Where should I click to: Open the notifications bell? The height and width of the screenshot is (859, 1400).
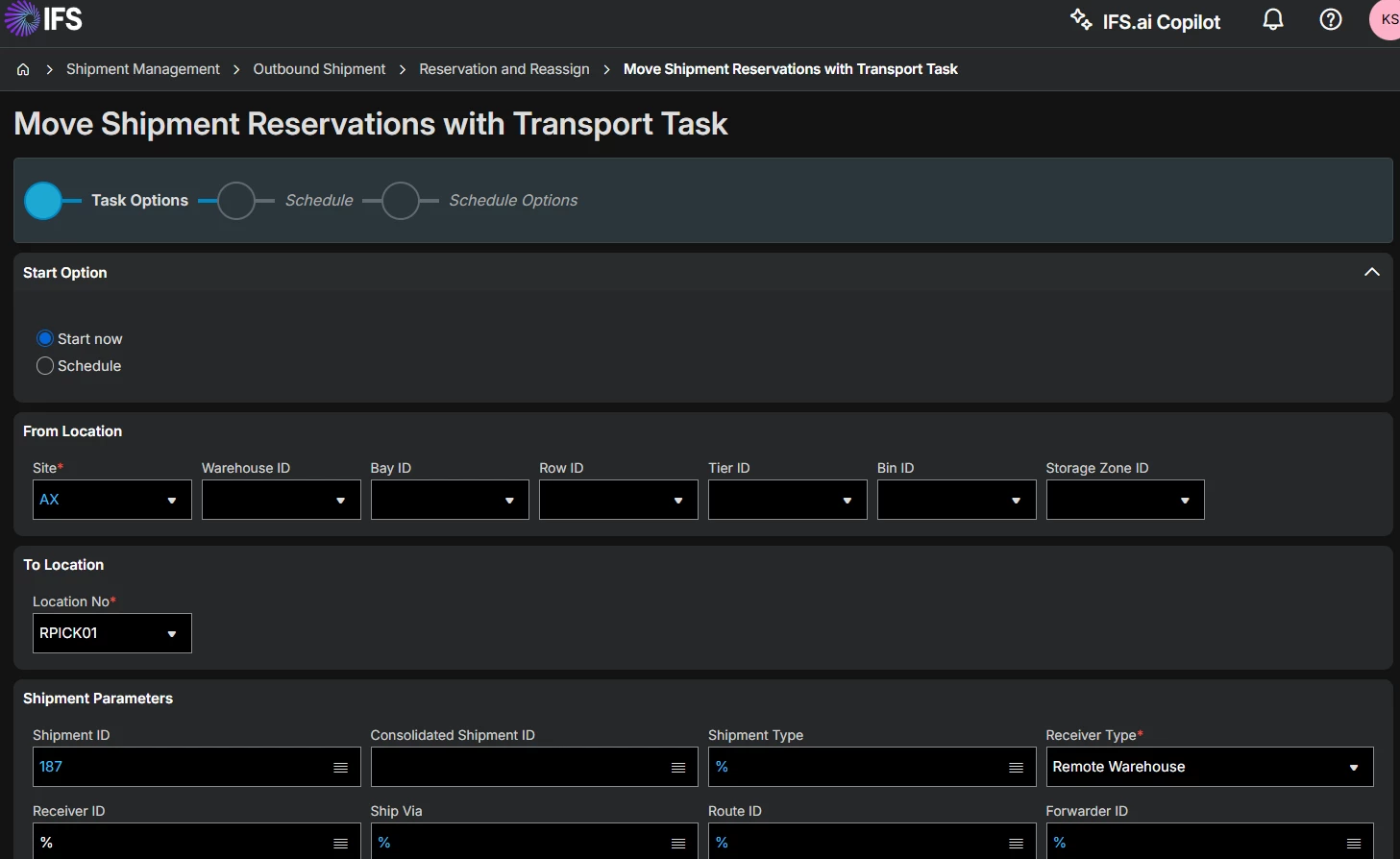click(1272, 20)
